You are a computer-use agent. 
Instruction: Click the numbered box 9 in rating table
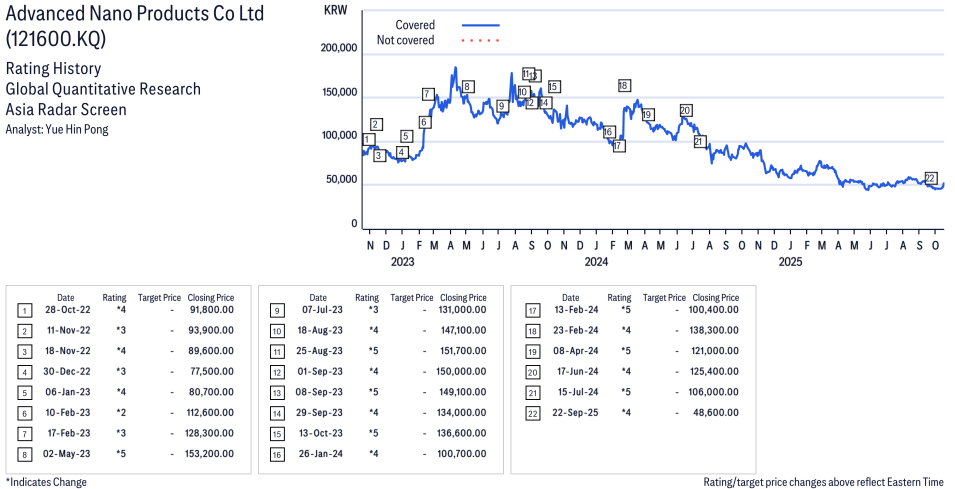click(x=276, y=310)
